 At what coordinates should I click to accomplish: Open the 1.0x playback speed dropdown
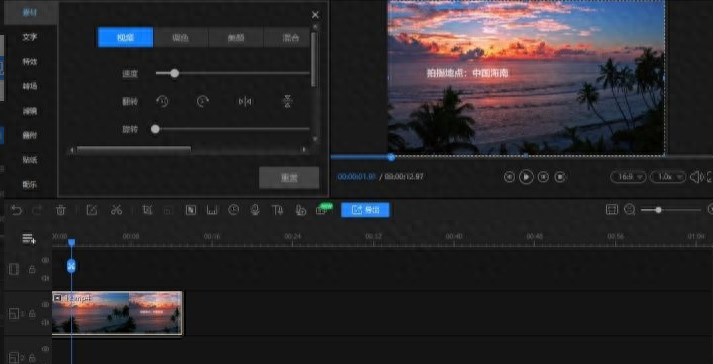(668, 177)
